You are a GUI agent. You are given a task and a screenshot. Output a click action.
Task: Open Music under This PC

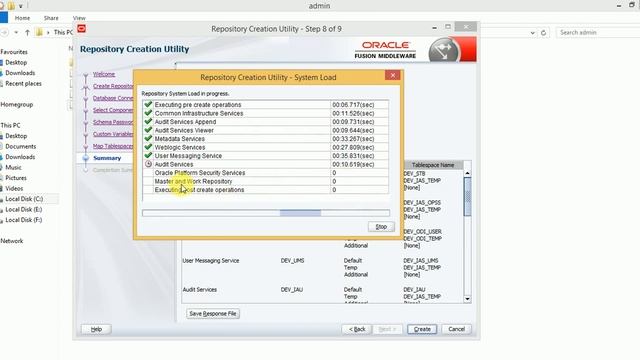tap(13, 167)
